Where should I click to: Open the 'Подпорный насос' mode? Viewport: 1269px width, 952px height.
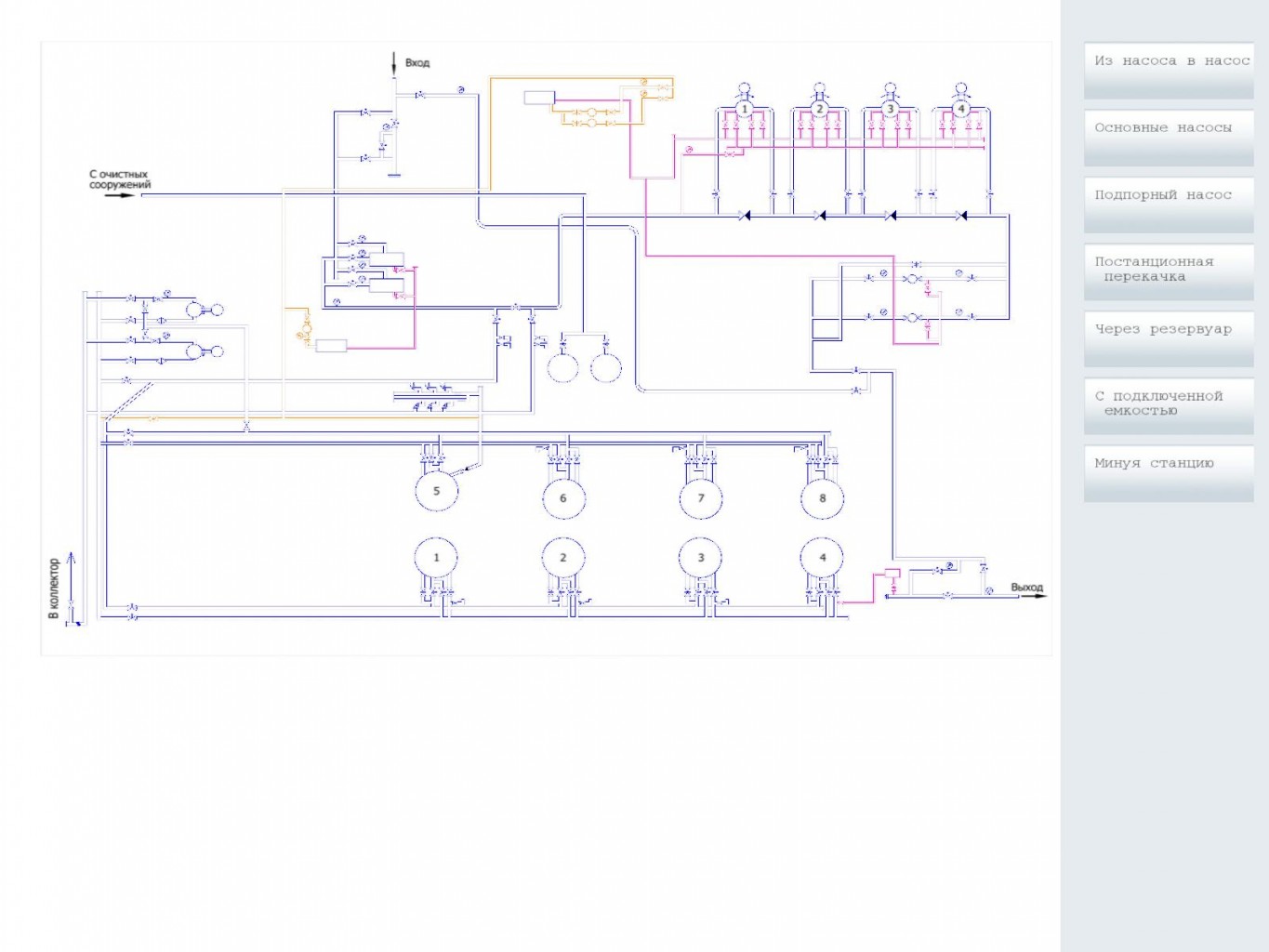(1169, 205)
